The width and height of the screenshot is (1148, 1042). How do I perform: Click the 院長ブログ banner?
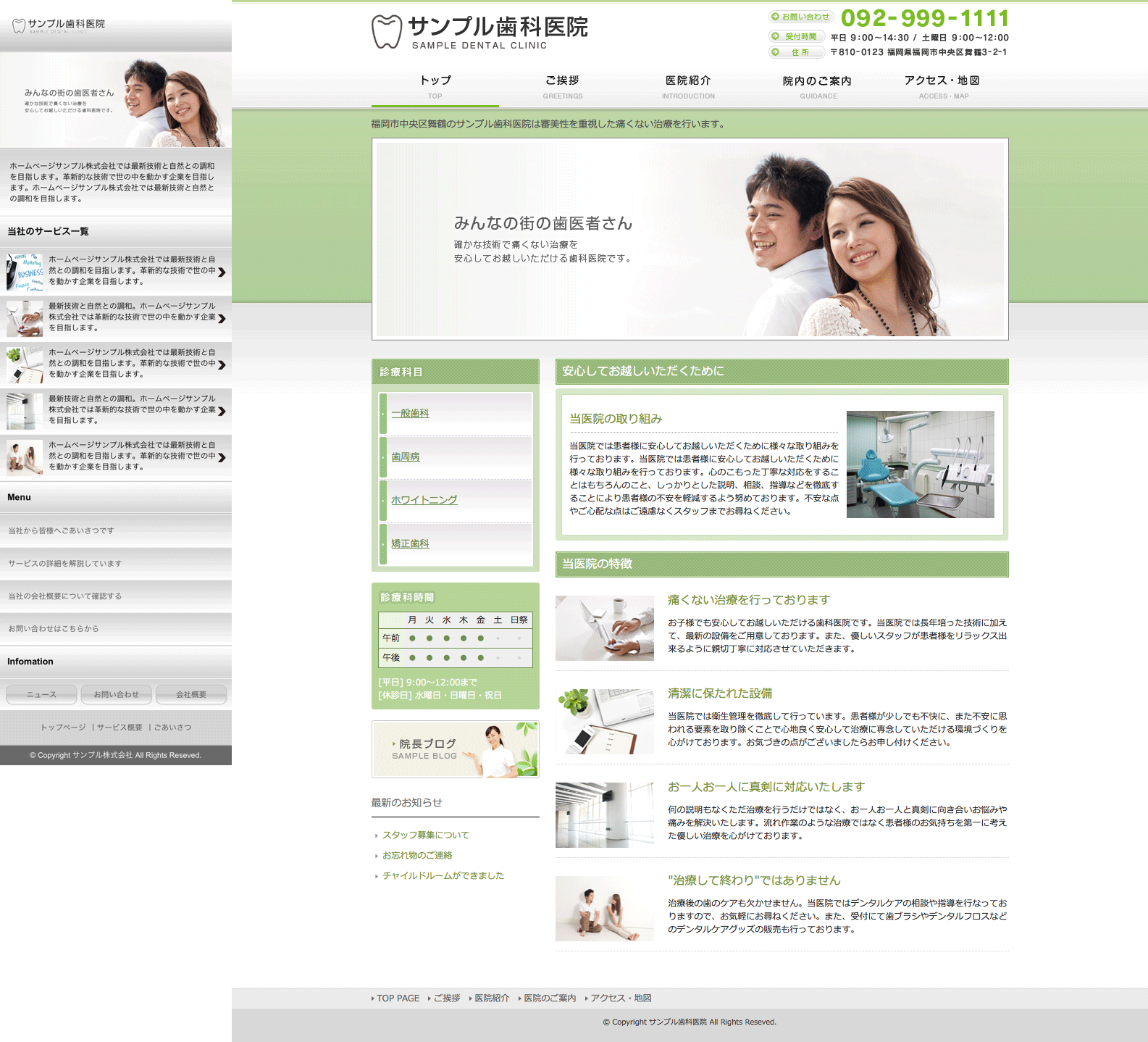tap(455, 749)
